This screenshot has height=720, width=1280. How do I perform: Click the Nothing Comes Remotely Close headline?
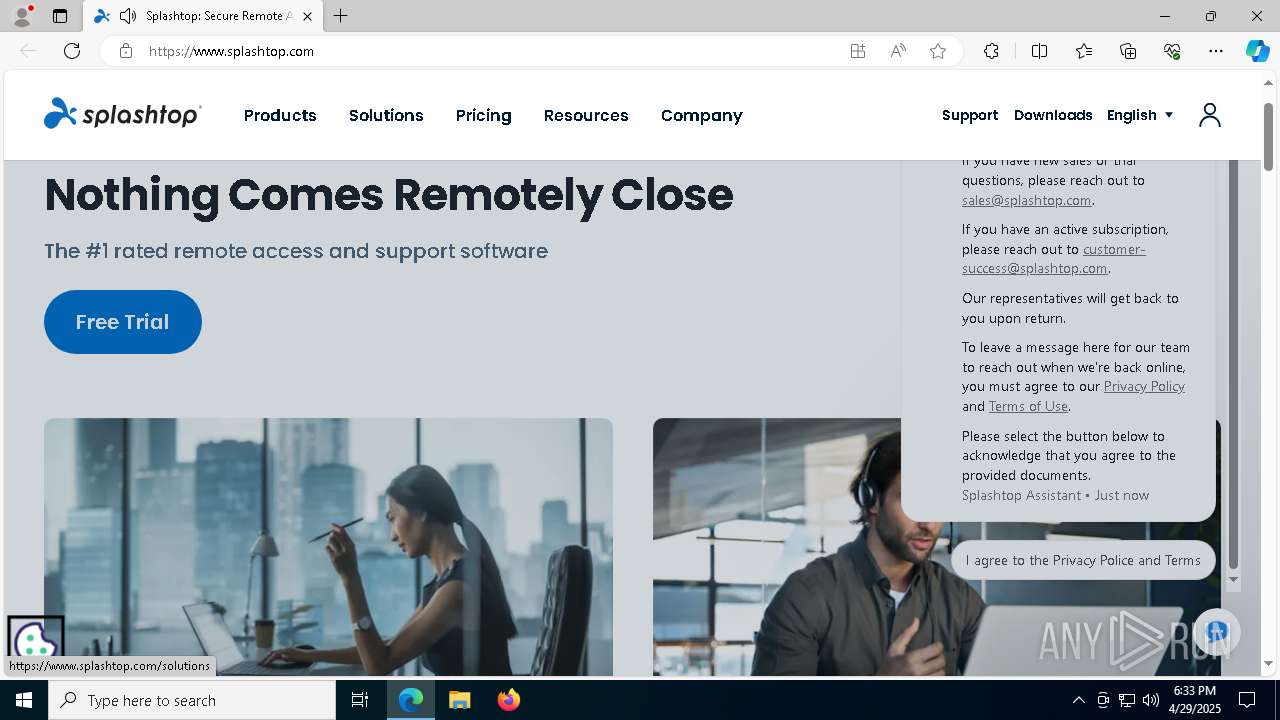coord(388,194)
